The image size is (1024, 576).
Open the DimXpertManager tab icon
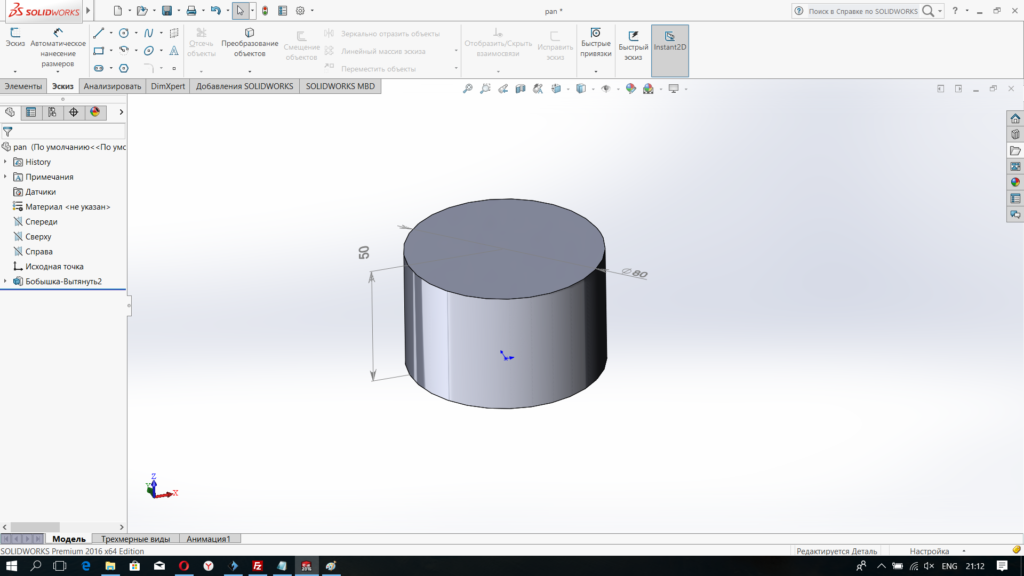[74, 112]
